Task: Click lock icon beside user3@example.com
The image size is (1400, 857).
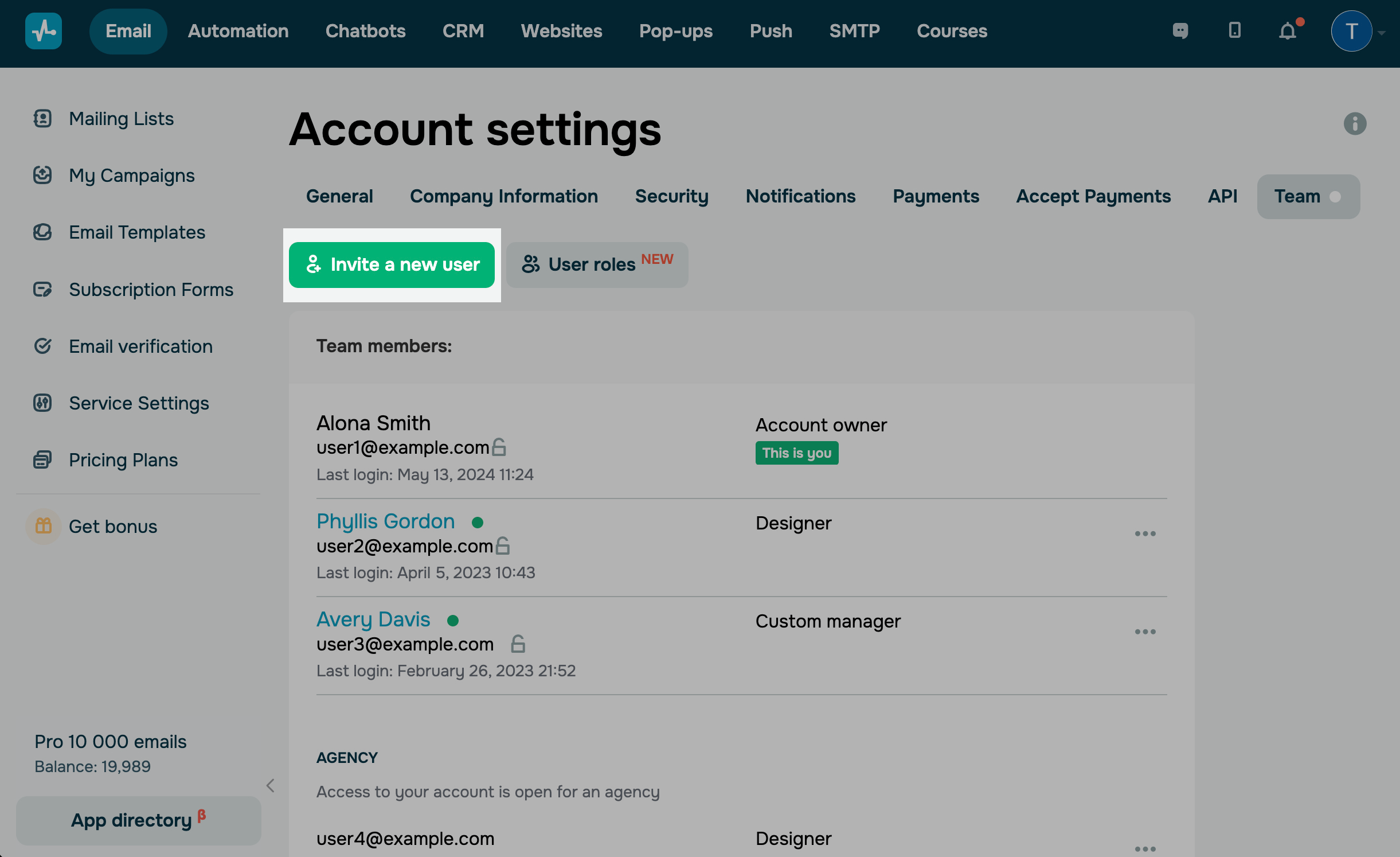Action: tap(518, 644)
